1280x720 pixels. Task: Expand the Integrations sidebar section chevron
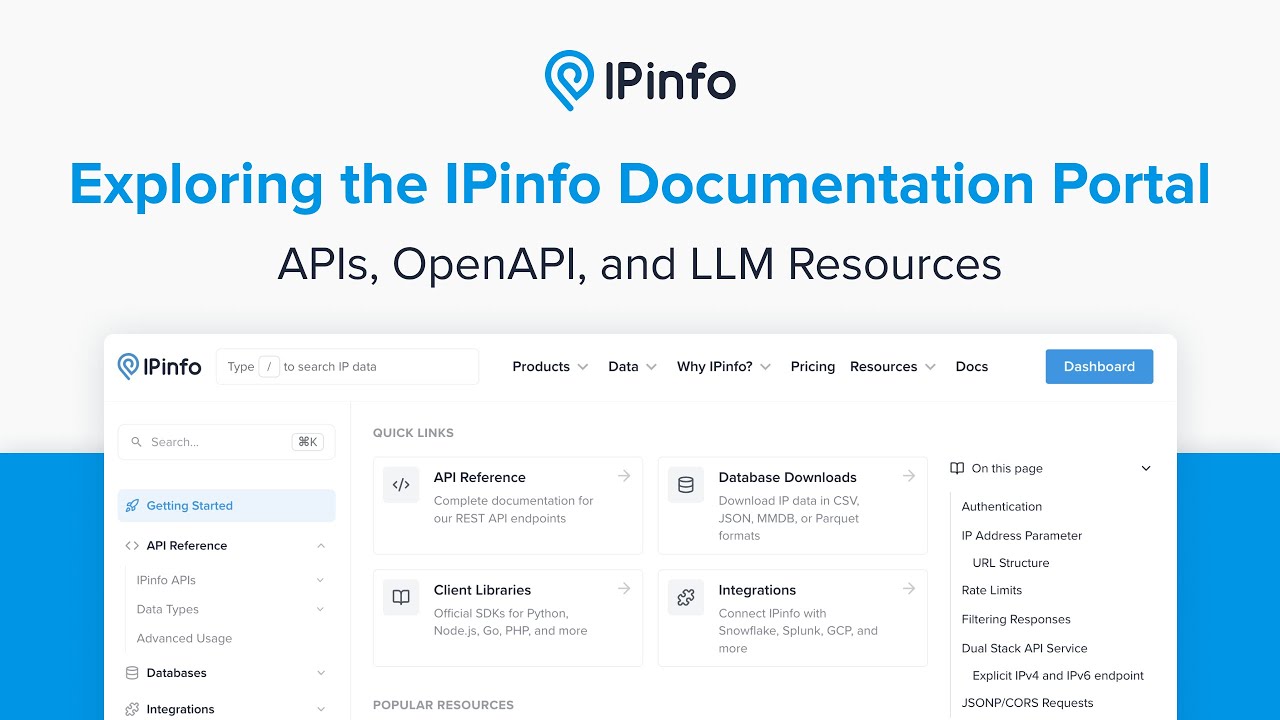point(321,709)
